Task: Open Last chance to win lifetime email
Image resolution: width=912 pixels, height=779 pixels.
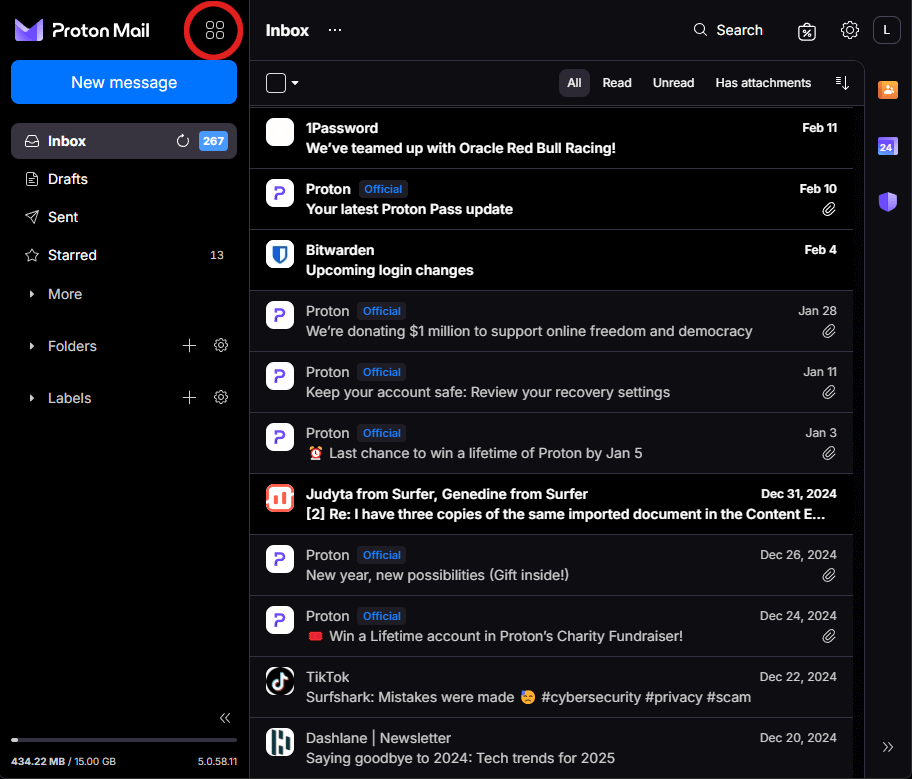Action: [x=551, y=443]
